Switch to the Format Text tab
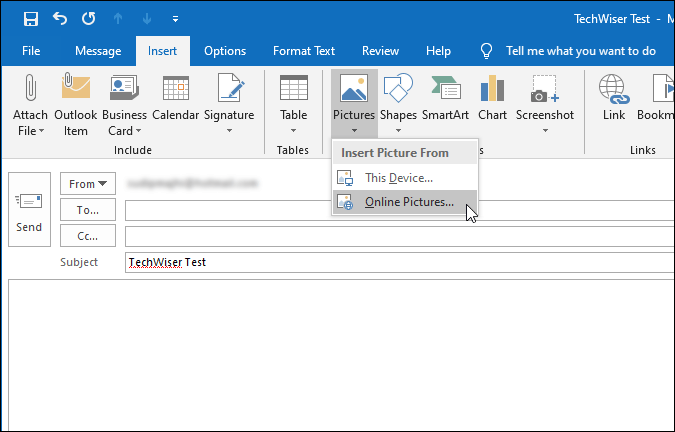Screen dimensions: 675x432 coord(304,51)
